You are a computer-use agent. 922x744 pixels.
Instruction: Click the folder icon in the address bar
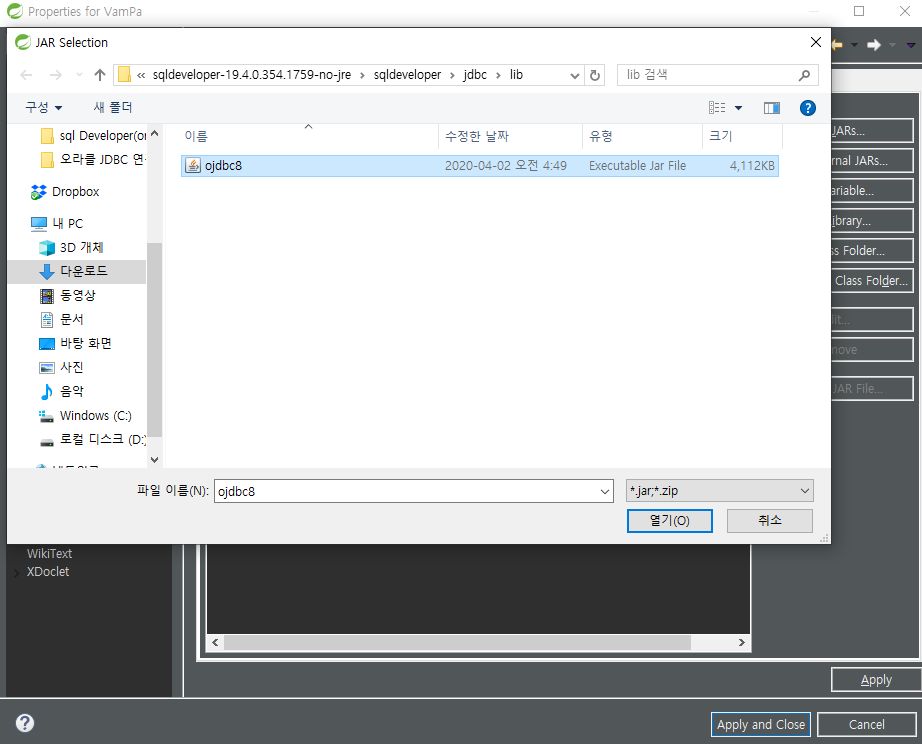(124, 75)
